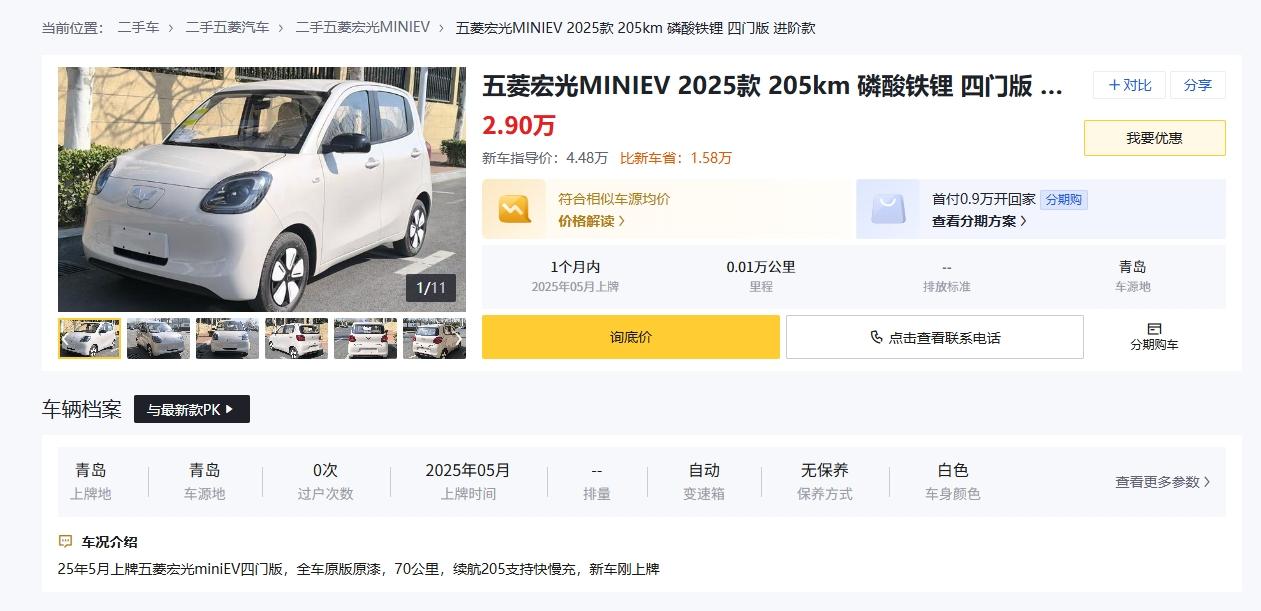1261x611 pixels.
Task: Select the second car photo thumbnail
Action: point(158,339)
